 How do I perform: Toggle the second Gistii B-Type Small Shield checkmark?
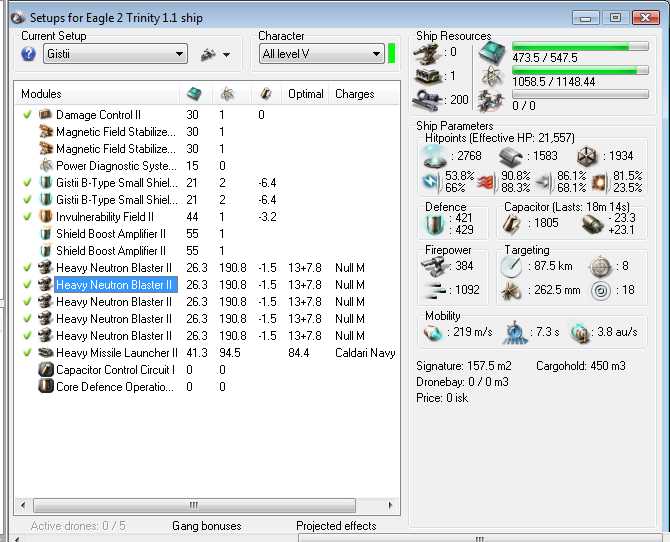[27, 200]
